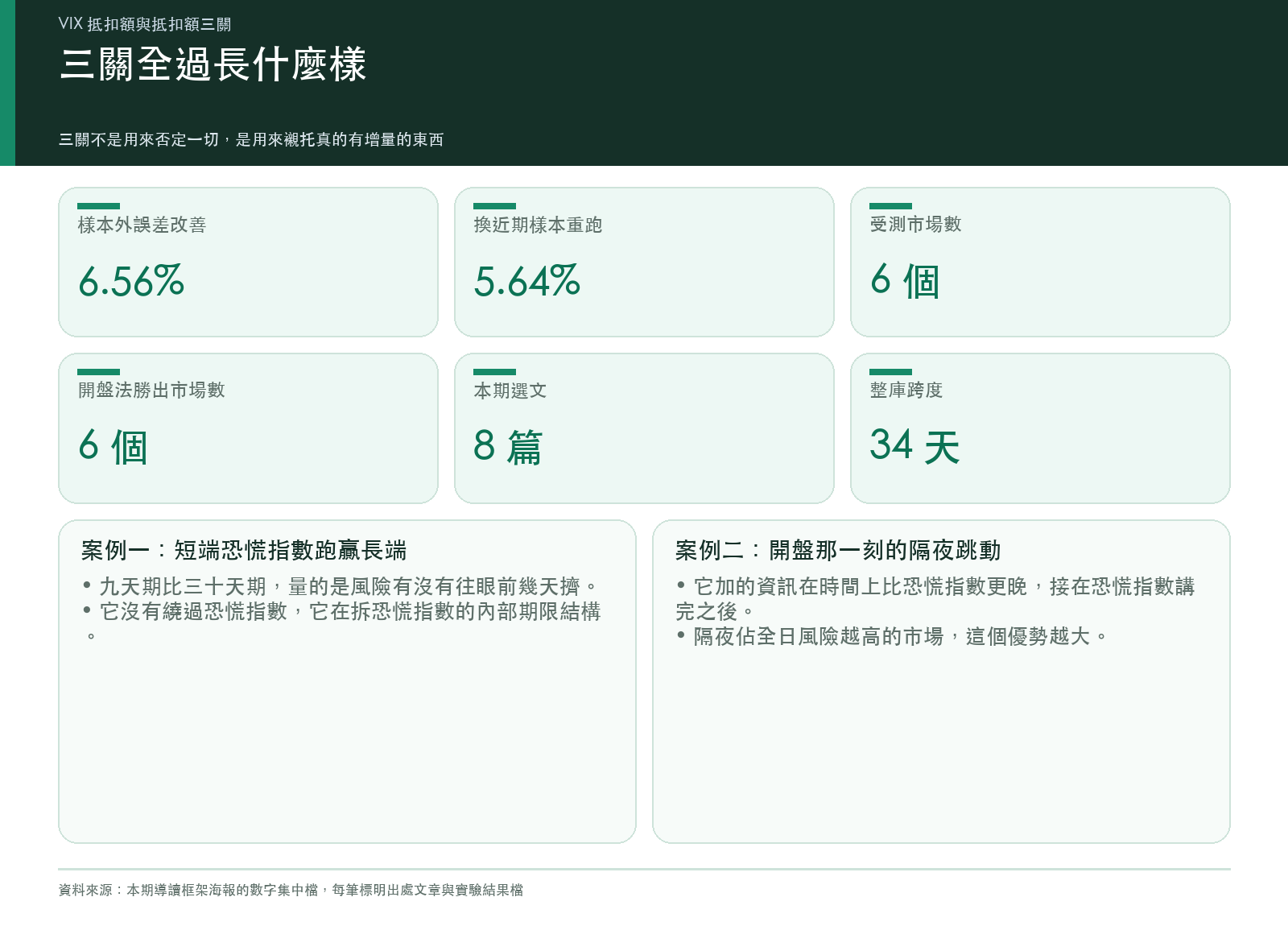Select the 開盤法勝出市場數 card label

pos(151,391)
